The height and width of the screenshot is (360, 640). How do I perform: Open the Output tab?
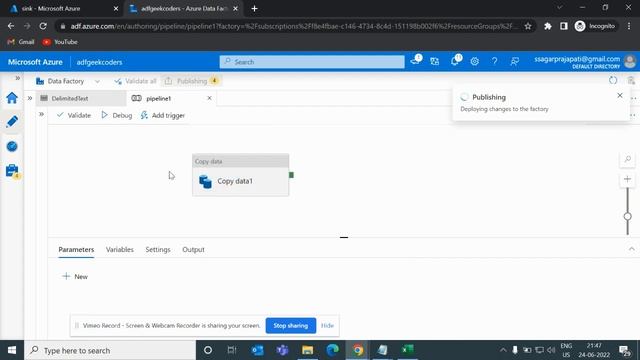point(193,249)
